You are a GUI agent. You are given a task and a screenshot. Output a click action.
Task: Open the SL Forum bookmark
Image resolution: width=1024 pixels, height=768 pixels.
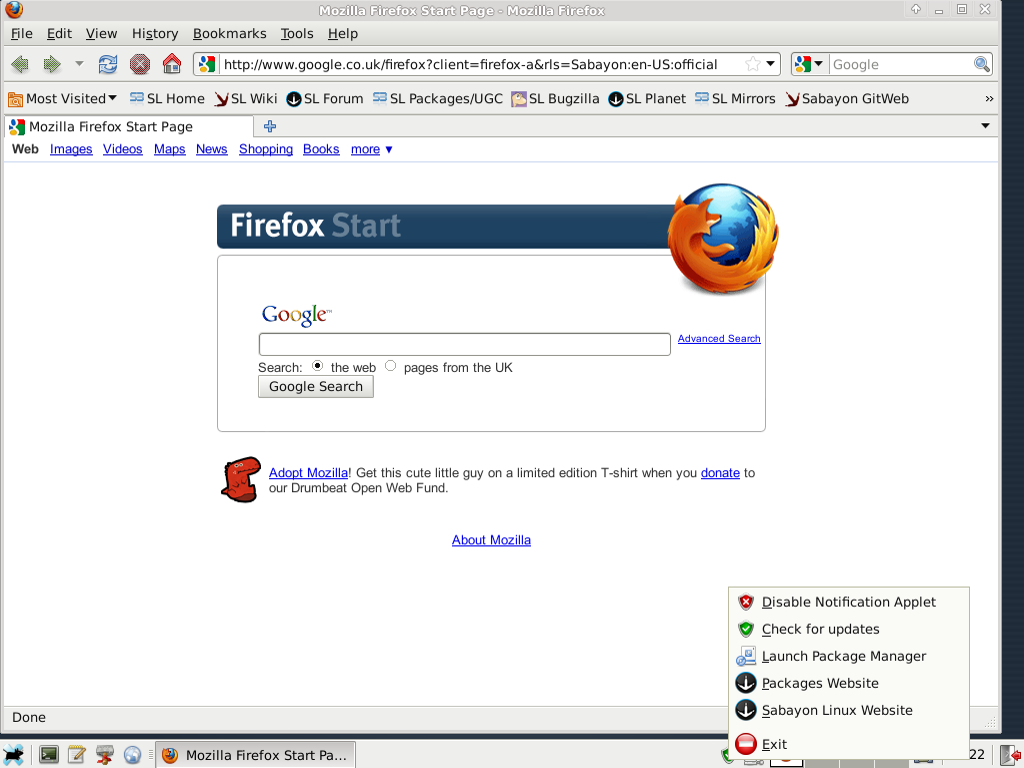325,99
